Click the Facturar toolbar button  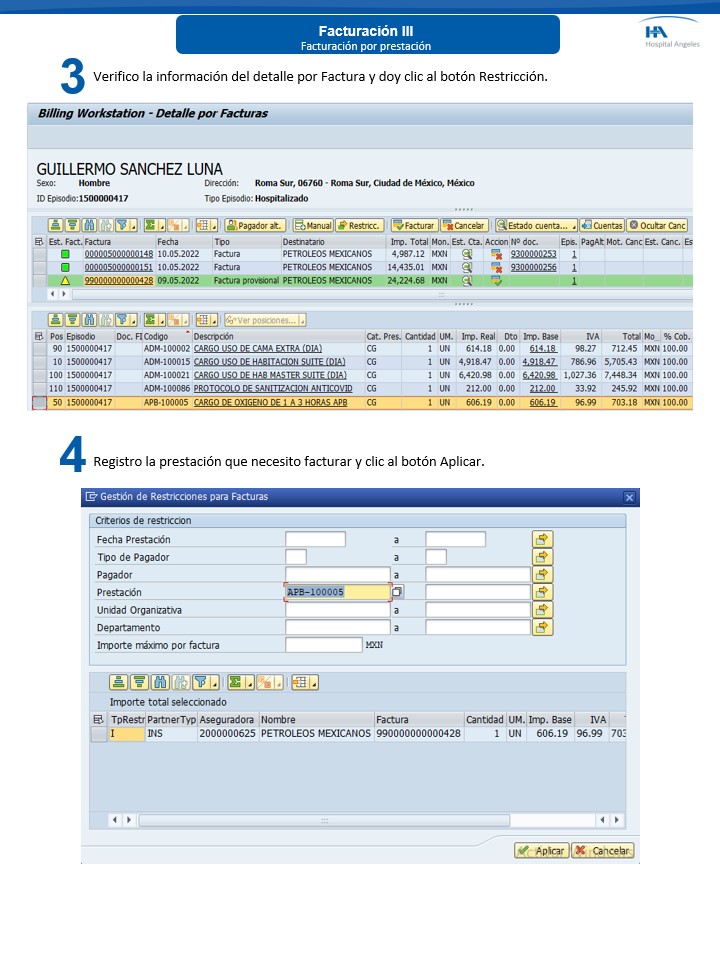414,226
